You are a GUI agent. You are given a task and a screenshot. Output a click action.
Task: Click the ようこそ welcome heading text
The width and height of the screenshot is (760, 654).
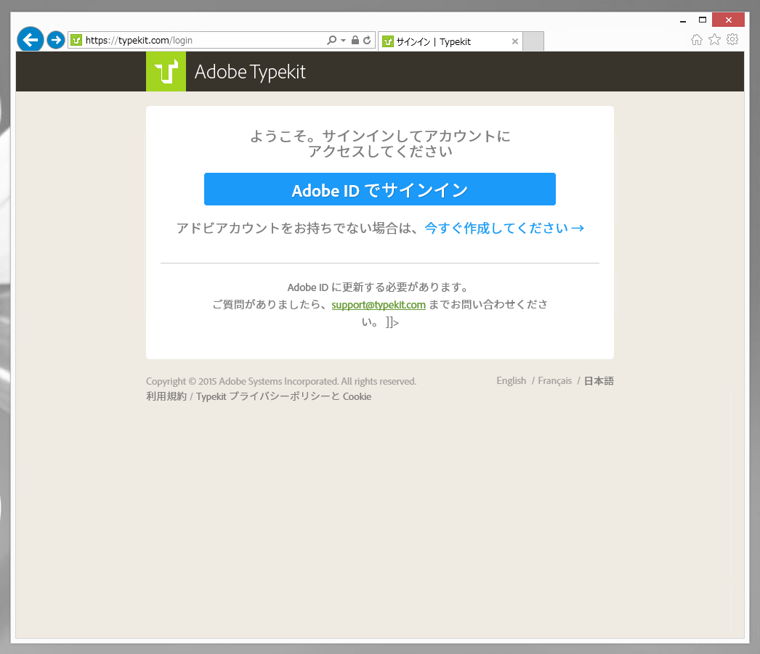[380, 144]
